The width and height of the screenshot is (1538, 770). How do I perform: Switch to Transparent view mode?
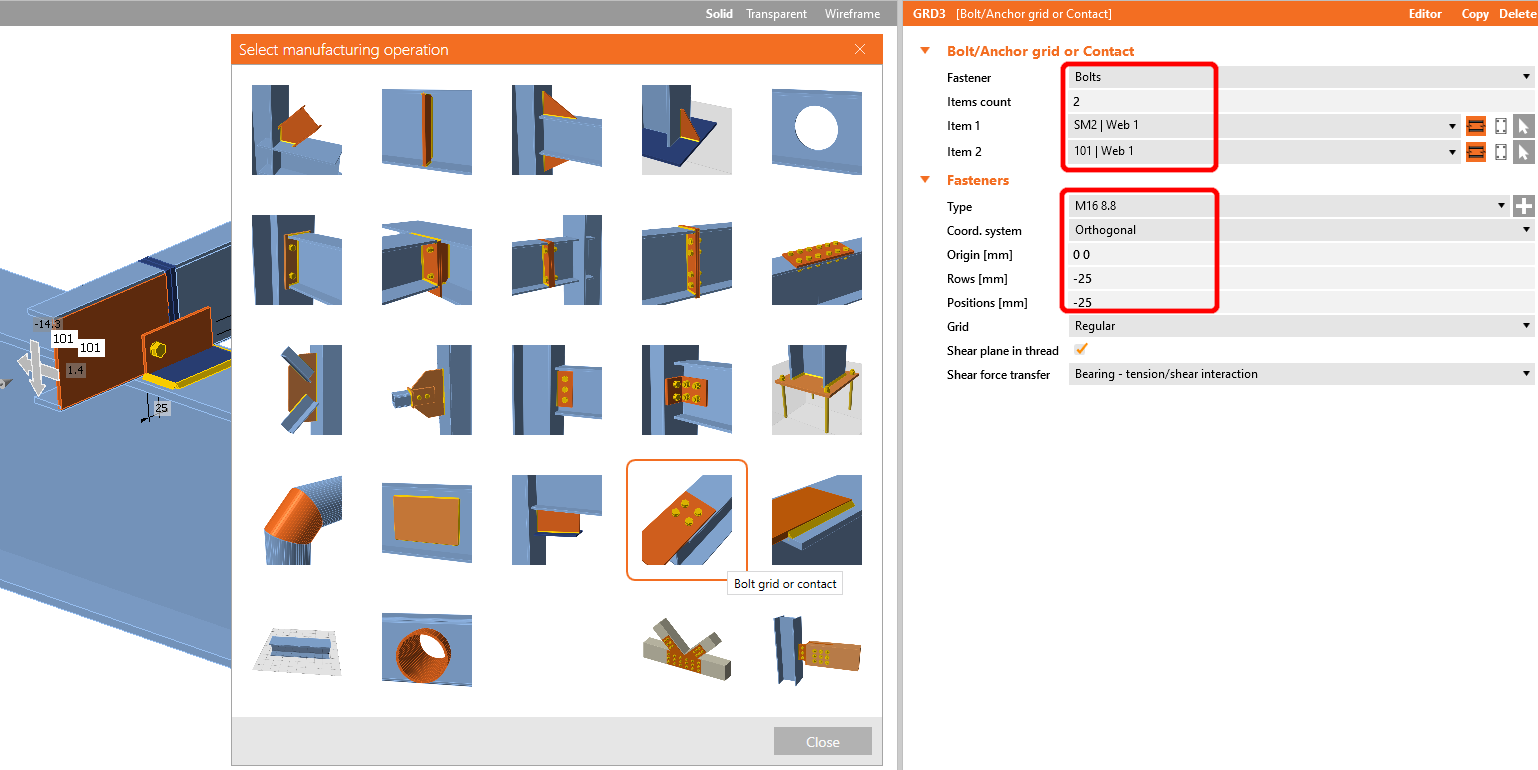pyautogui.click(x=777, y=14)
